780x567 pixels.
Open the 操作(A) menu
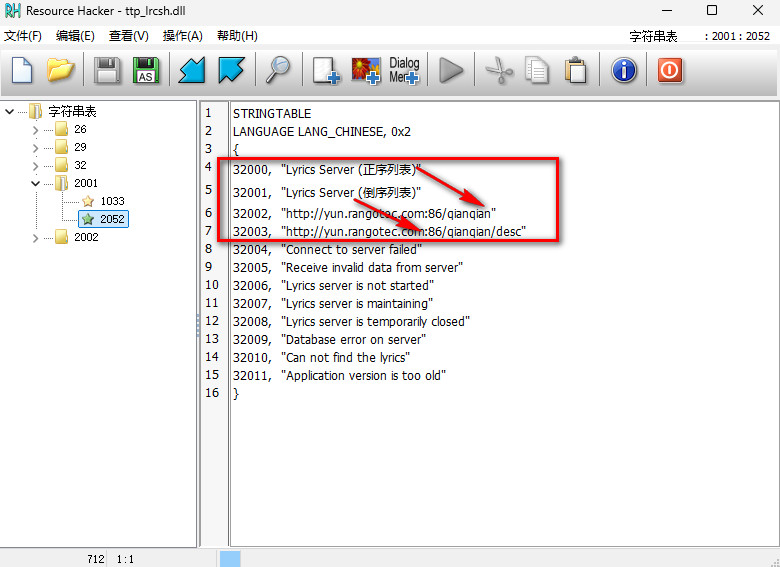click(x=182, y=36)
